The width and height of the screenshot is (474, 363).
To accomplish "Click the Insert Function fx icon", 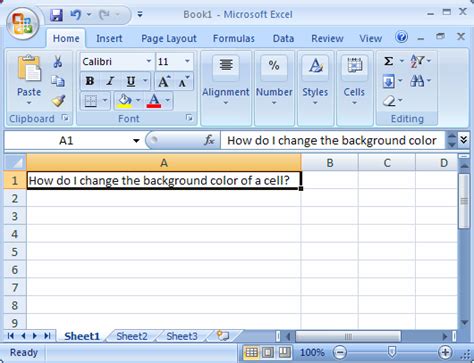I will [209, 140].
